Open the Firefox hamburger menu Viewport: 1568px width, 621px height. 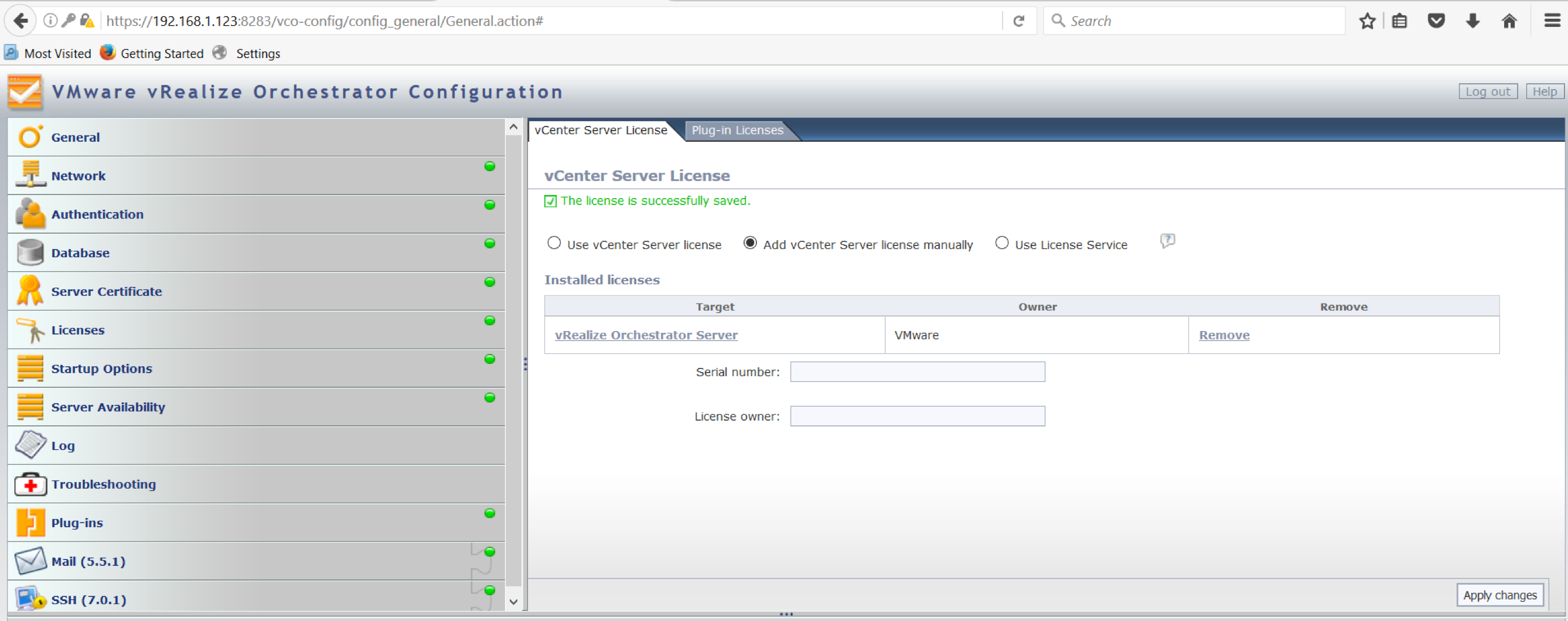[x=1552, y=21]
